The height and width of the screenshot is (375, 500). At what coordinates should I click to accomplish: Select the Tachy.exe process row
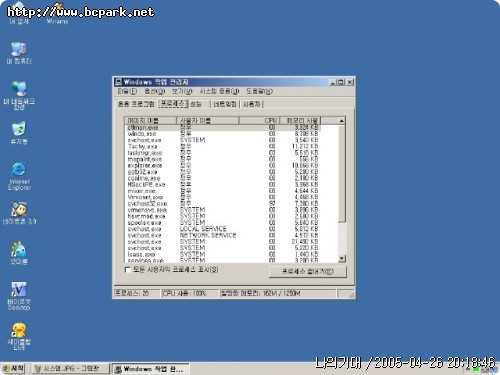coord(223,147)
